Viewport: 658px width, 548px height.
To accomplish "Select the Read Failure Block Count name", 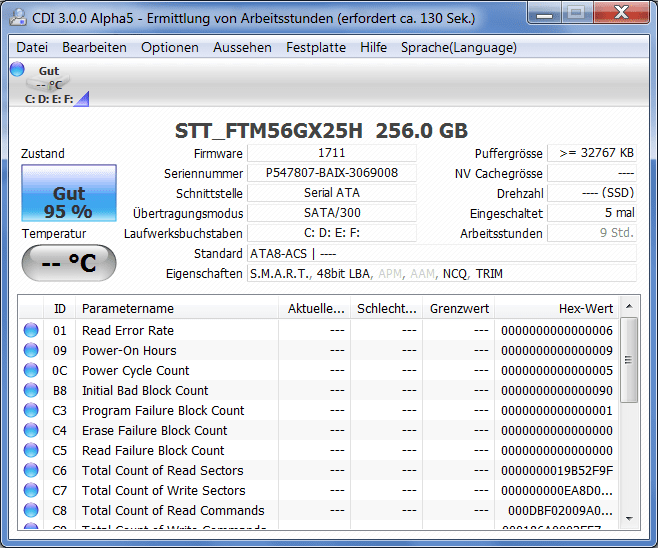I will click(x=153, y=451).
